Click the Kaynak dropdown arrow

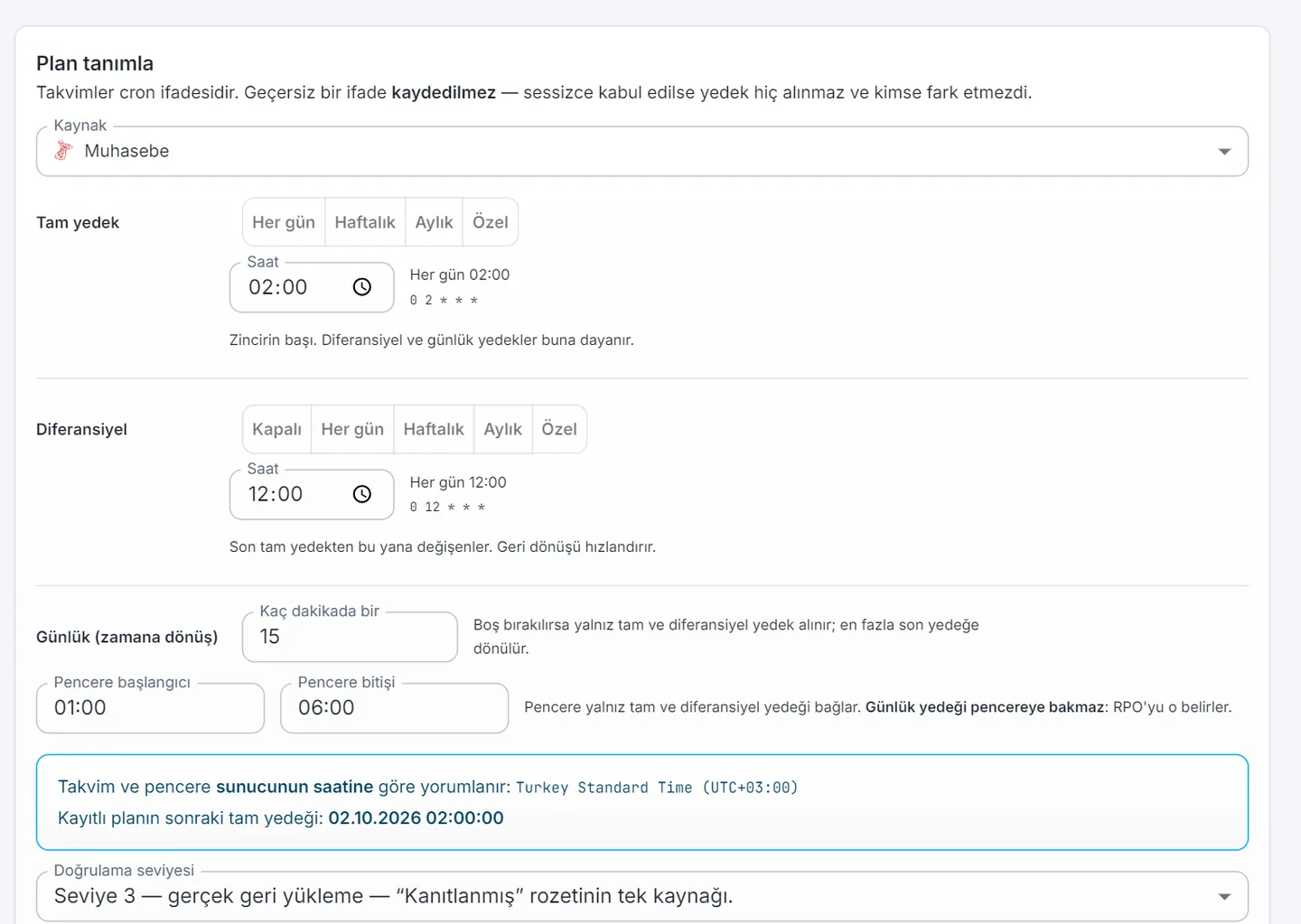click(x=1224, y=152)
